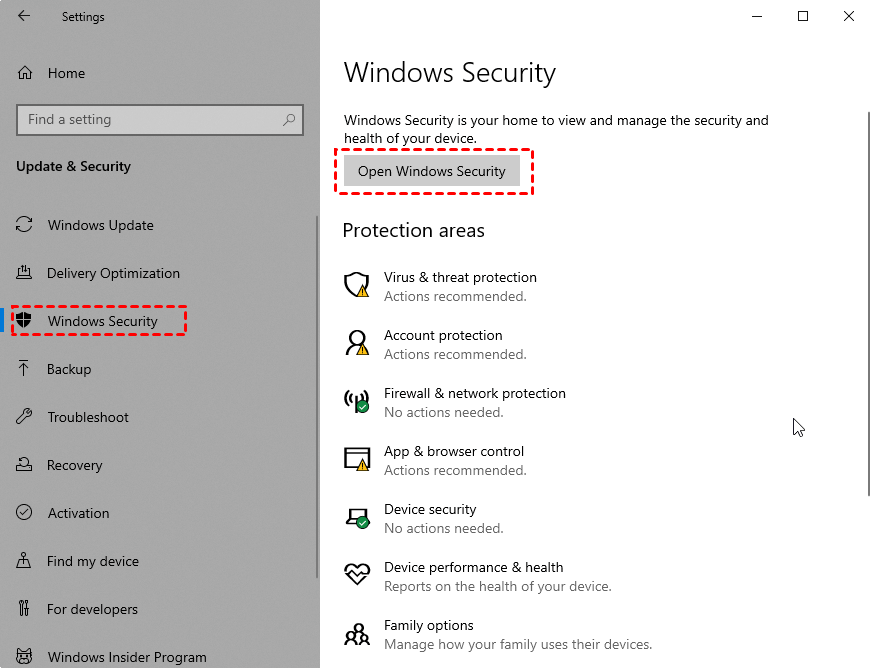The height and width of the screenshot is (668, 872).
Task: Open the For developers settings
Action: click(x=92, y=609)
